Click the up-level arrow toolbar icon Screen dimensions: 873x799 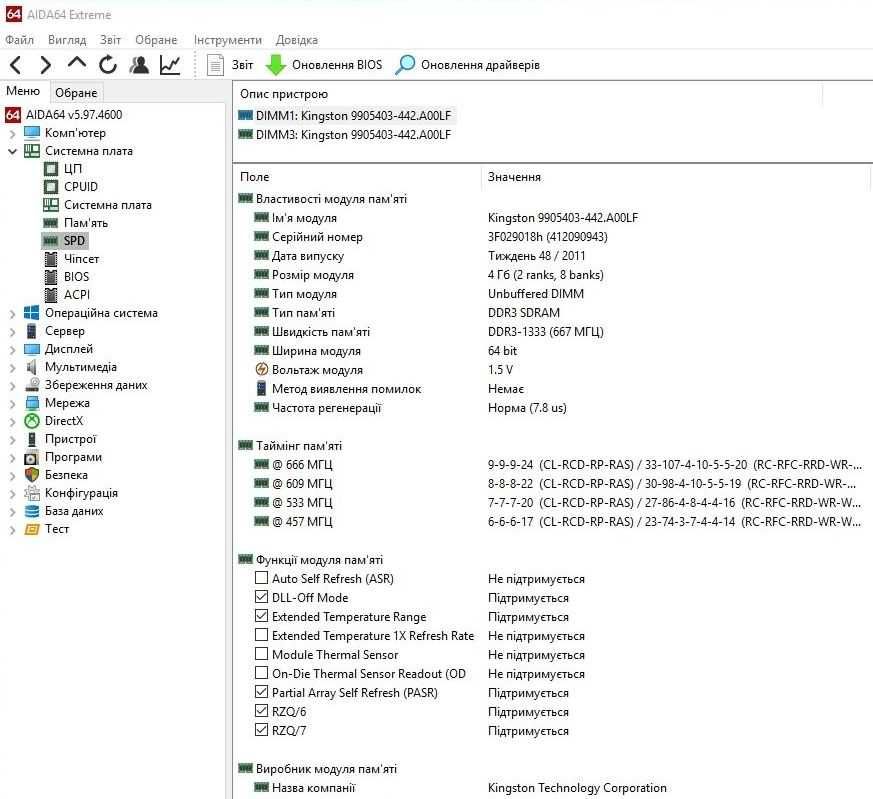pyautogui.click(x=77, y=63)
